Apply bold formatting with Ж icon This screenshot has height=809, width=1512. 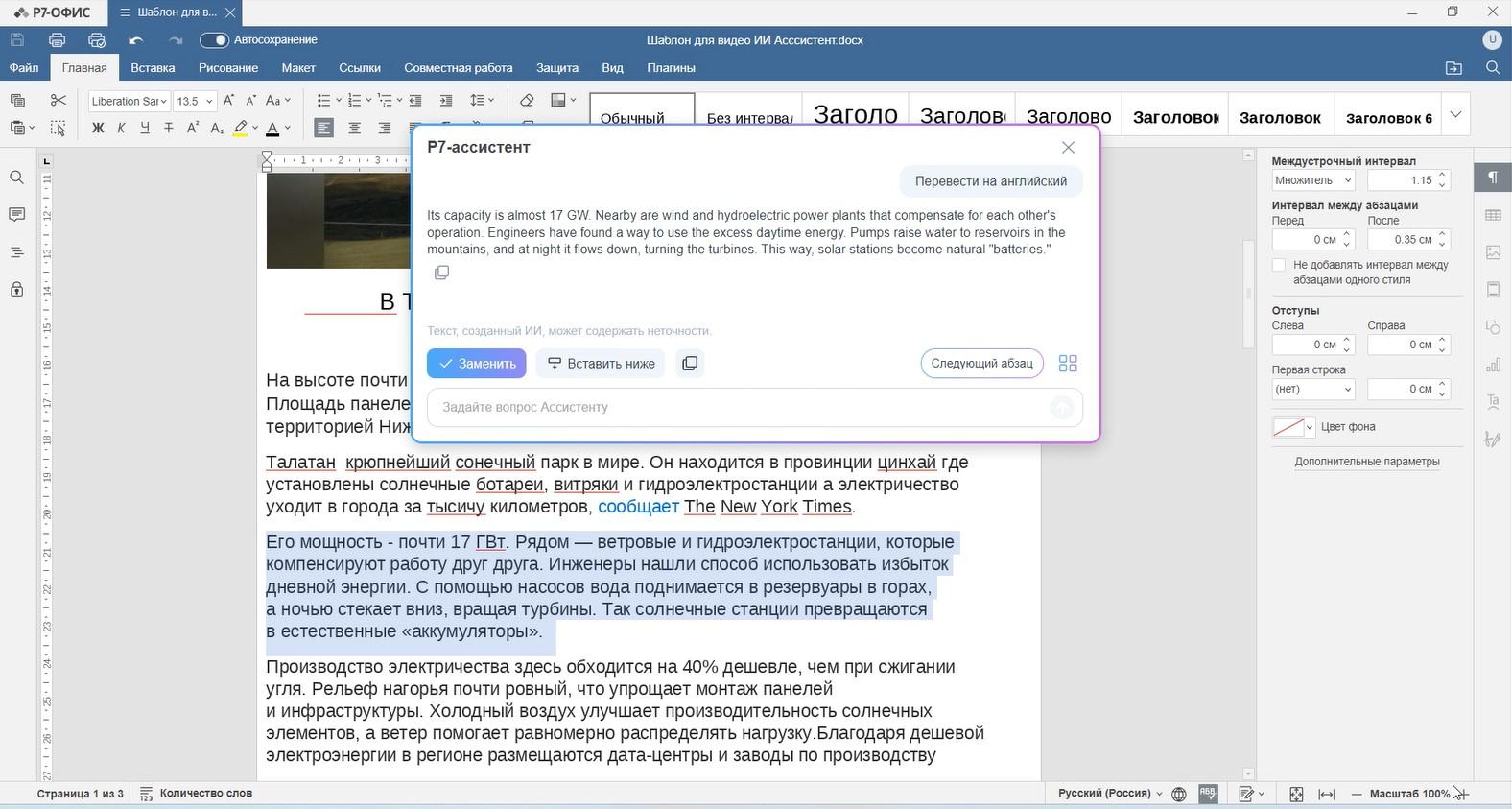pos(97,128)
